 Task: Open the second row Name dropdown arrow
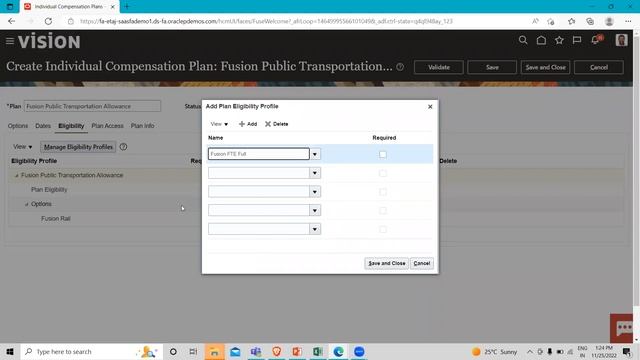[315, 173]
